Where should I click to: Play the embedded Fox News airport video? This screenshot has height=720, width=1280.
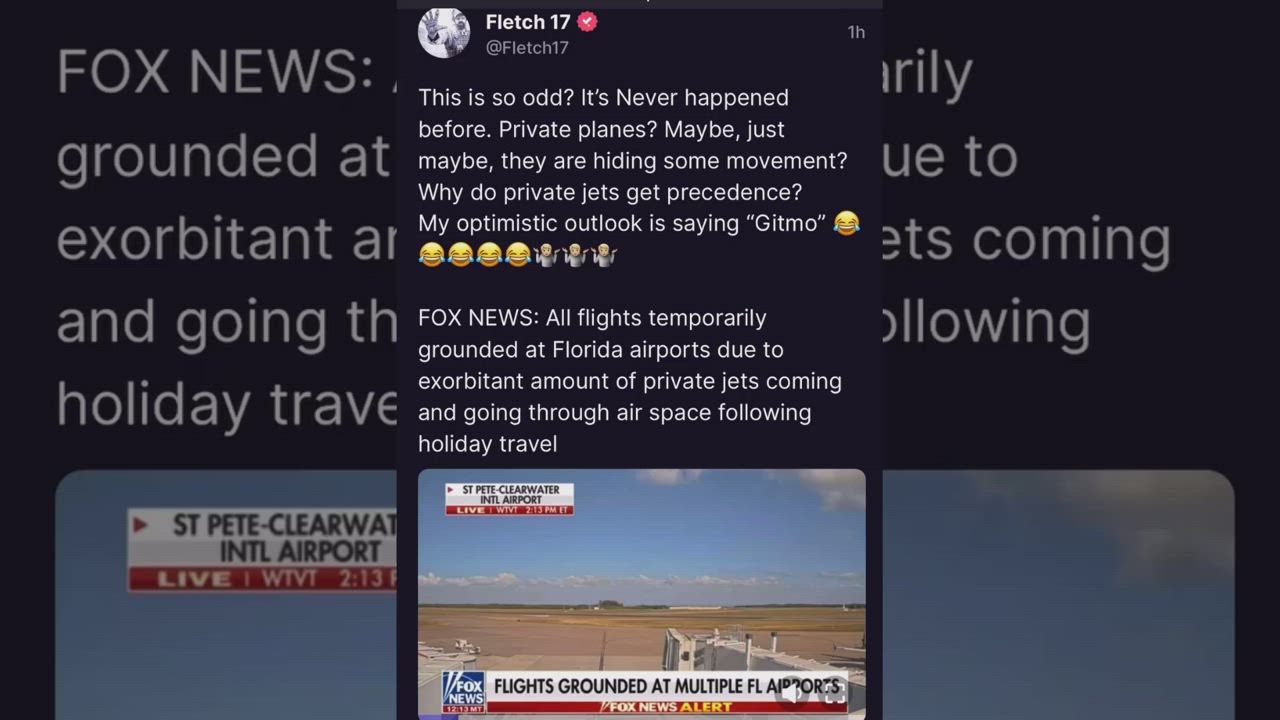tap(642, 593)
